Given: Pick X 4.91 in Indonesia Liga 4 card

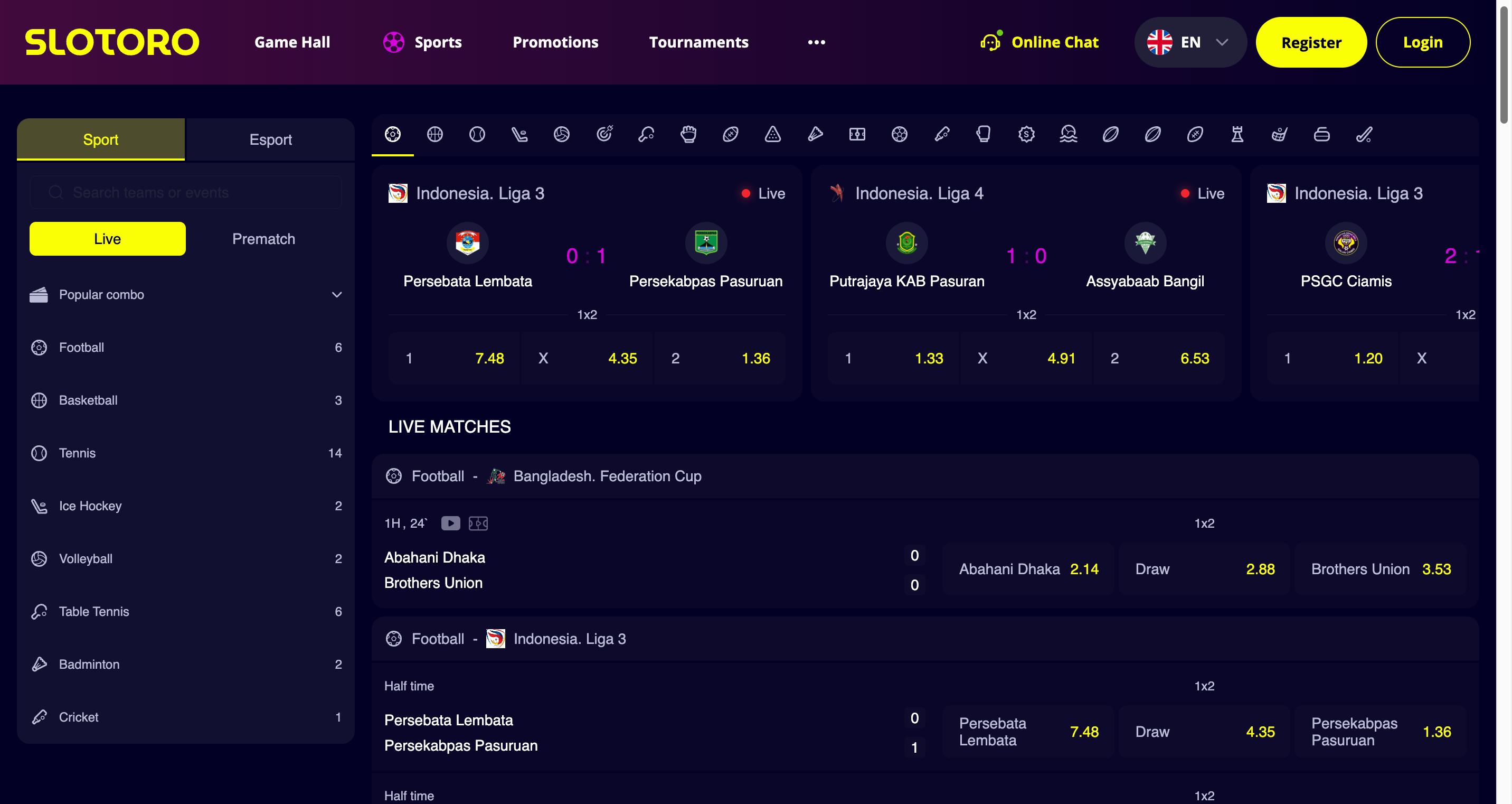Looking at the screenshot, I should click(x=1026, y=358).
